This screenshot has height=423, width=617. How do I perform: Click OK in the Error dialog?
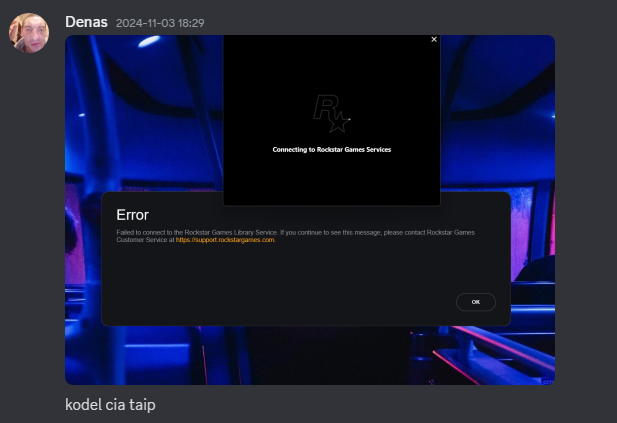[x=476, y=302]
